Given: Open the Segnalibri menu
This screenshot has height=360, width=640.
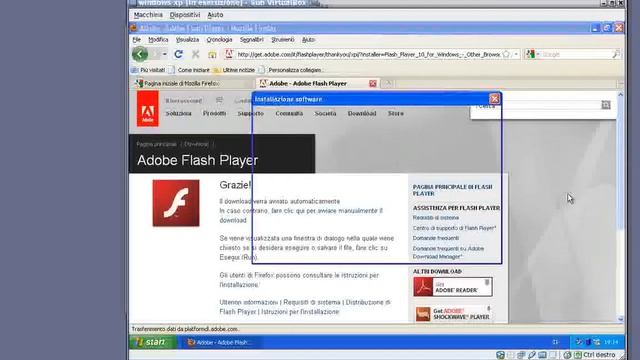Looking at the screenshot, I should point(251,40).
